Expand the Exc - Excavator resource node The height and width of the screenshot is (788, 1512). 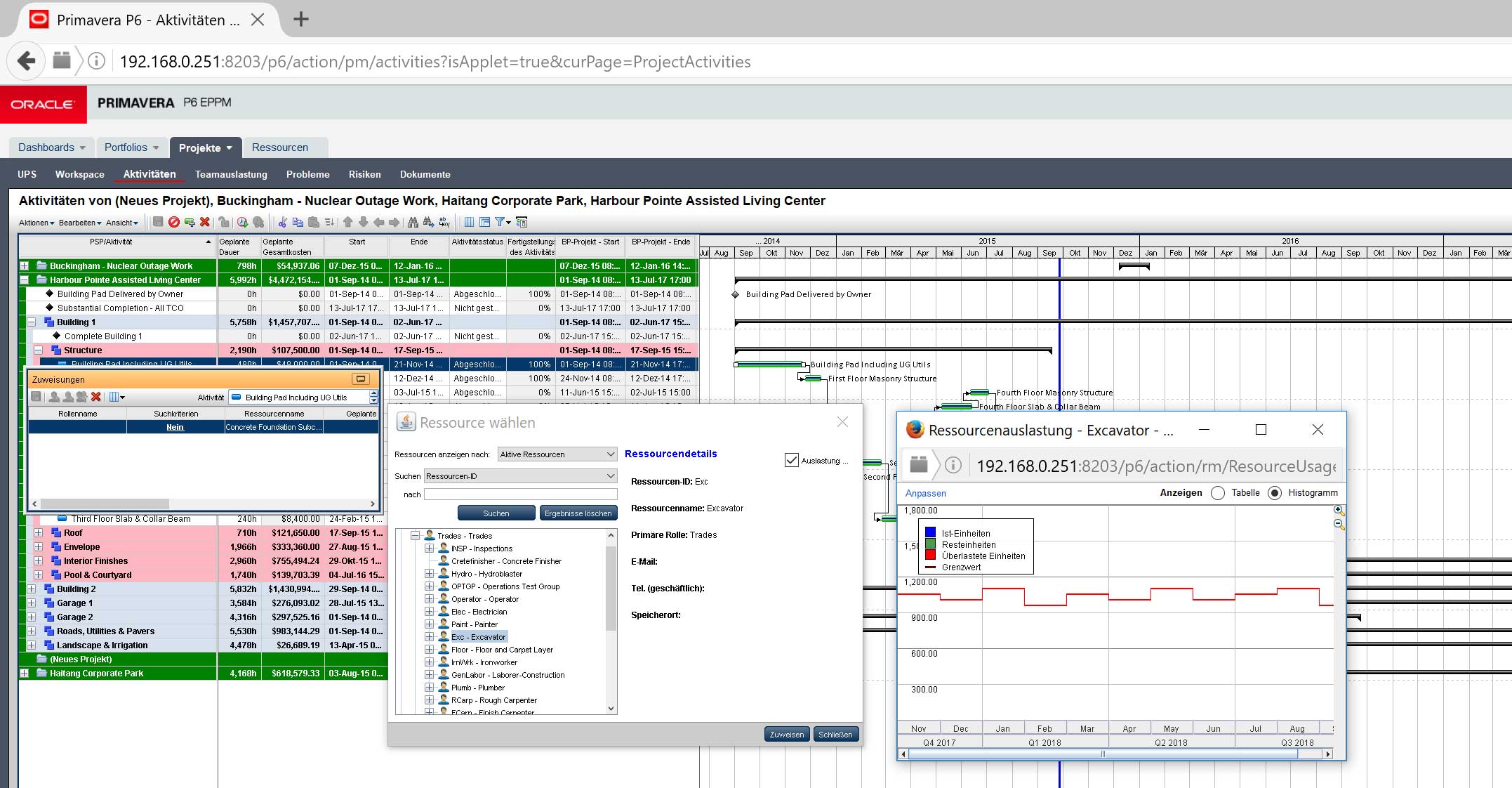coord(429,636)
